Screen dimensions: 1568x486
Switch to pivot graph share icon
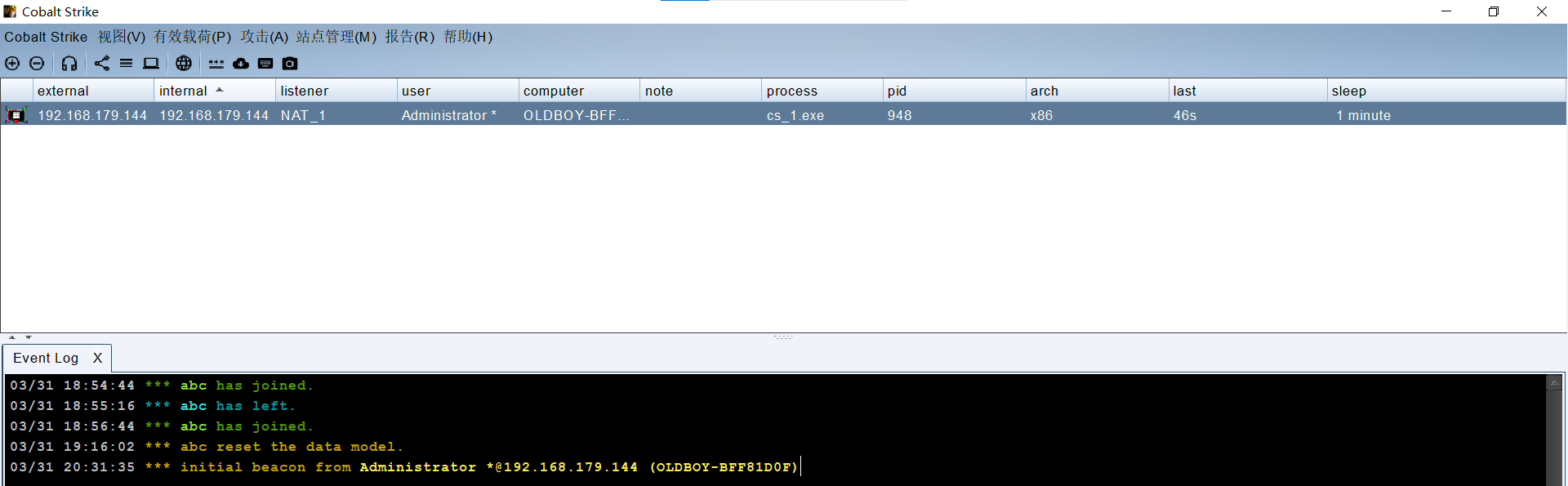click(102, 63)
